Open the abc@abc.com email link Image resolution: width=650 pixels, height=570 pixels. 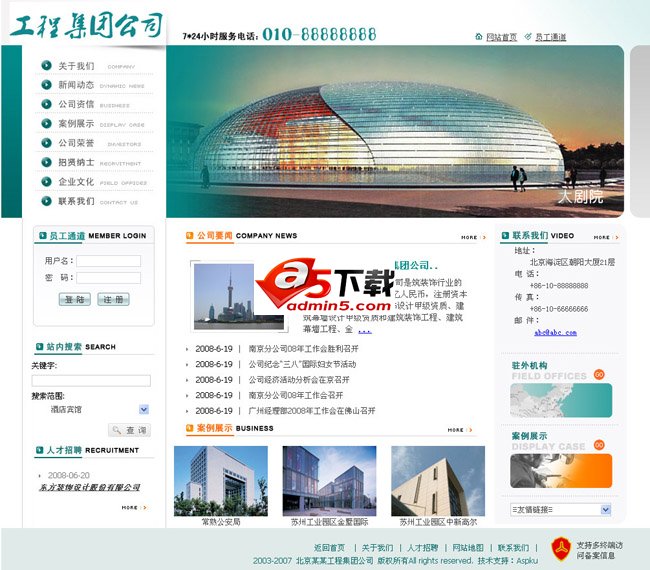pos(555,332)
